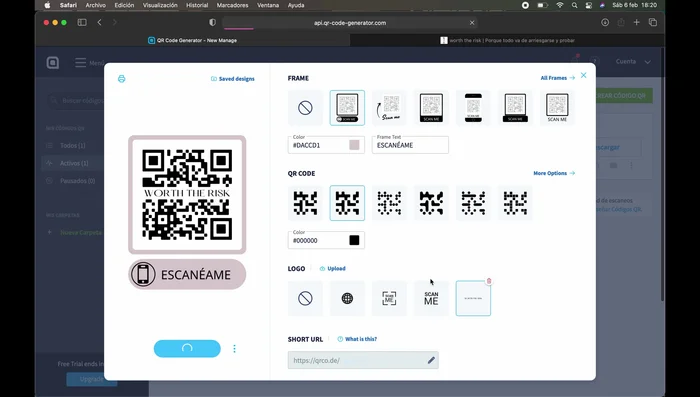
Task: Expand the Cuenta dropdown
Action: [633, 62]
